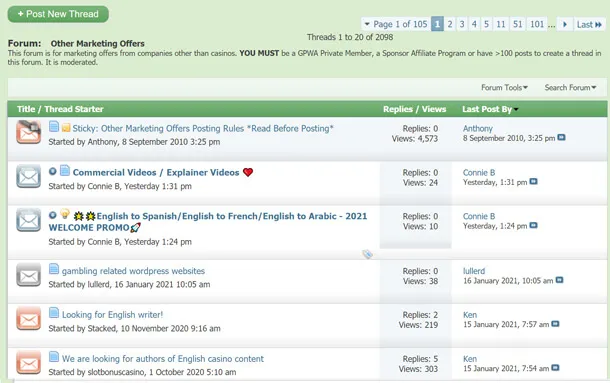The width and height of the screenshot is (610, 383).
Task: Sort by Last Post By column
Action: click(x=490, y=109)
